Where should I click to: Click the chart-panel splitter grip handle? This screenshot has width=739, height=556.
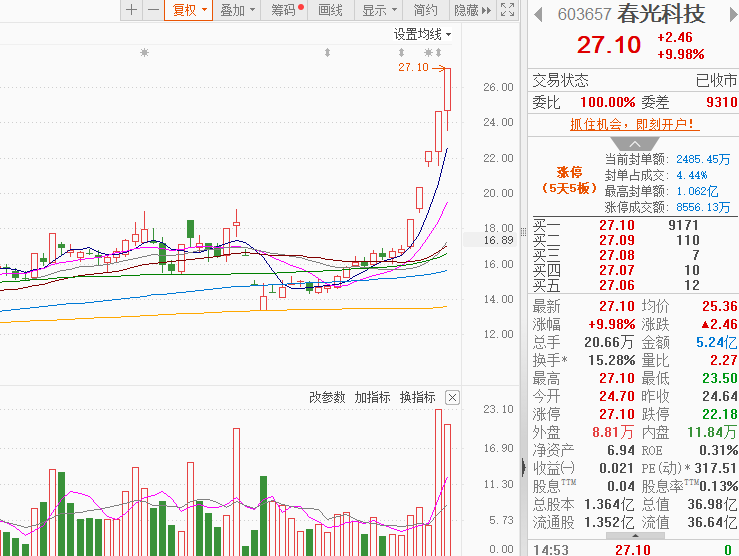click(x=523, y=232)
